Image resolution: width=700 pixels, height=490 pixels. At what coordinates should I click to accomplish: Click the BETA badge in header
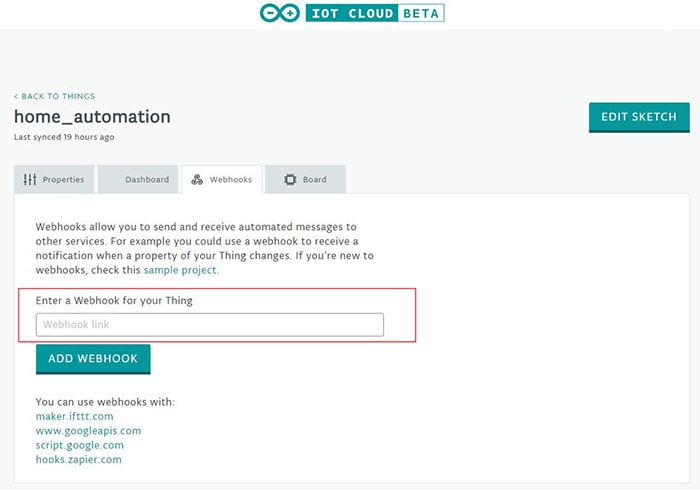click(x=420, y=14)
